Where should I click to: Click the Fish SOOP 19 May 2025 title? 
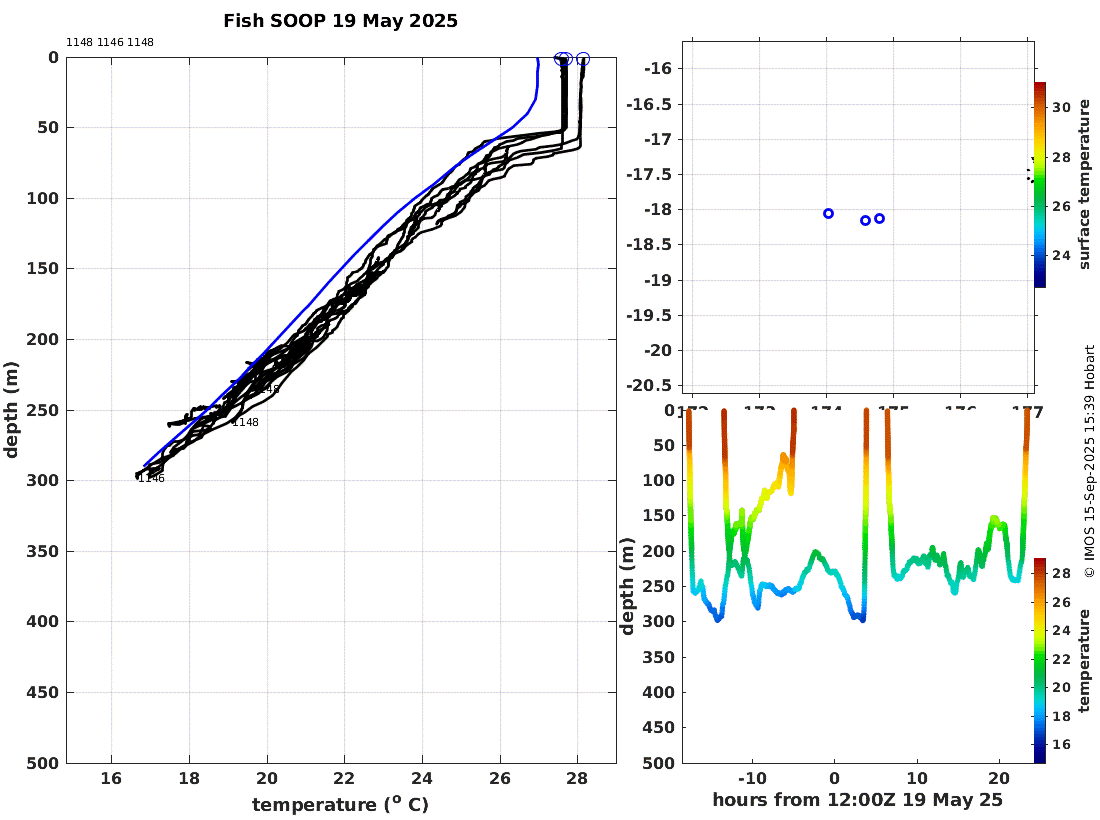[x=340, y=21]
